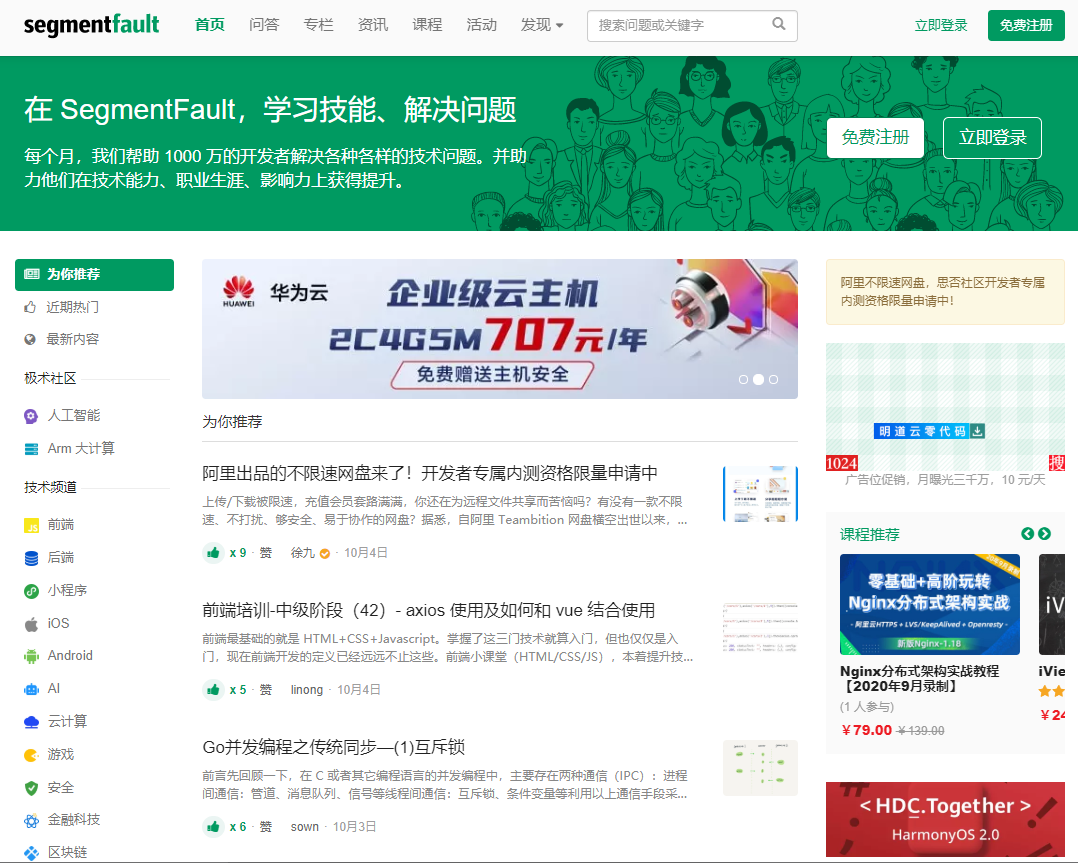The height and width of the screenshot is (863, 1078).
Task: Open the 首页 nav tab
Action: 210,25
